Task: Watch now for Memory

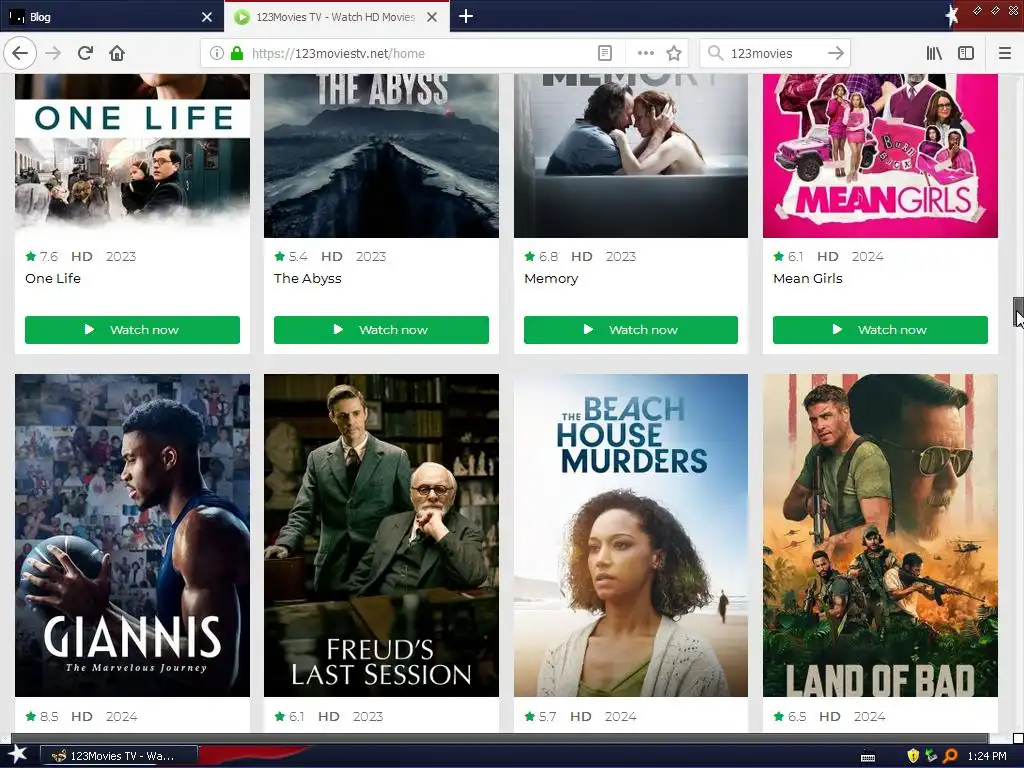Action: (x=631, y=330)
